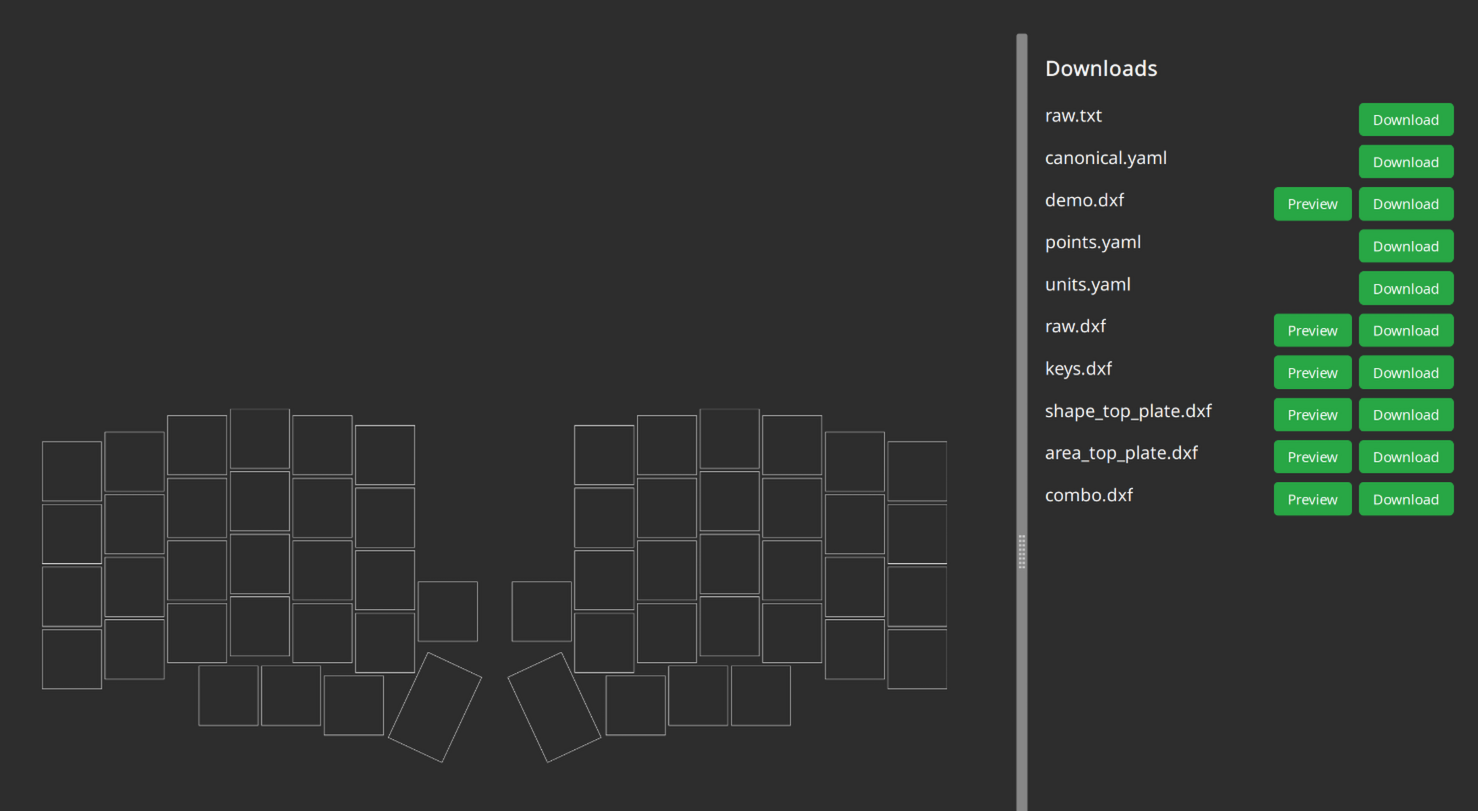Download the area_top_plate.dxf file
Screen dimensions: 1478x811
pos(1405,456)
